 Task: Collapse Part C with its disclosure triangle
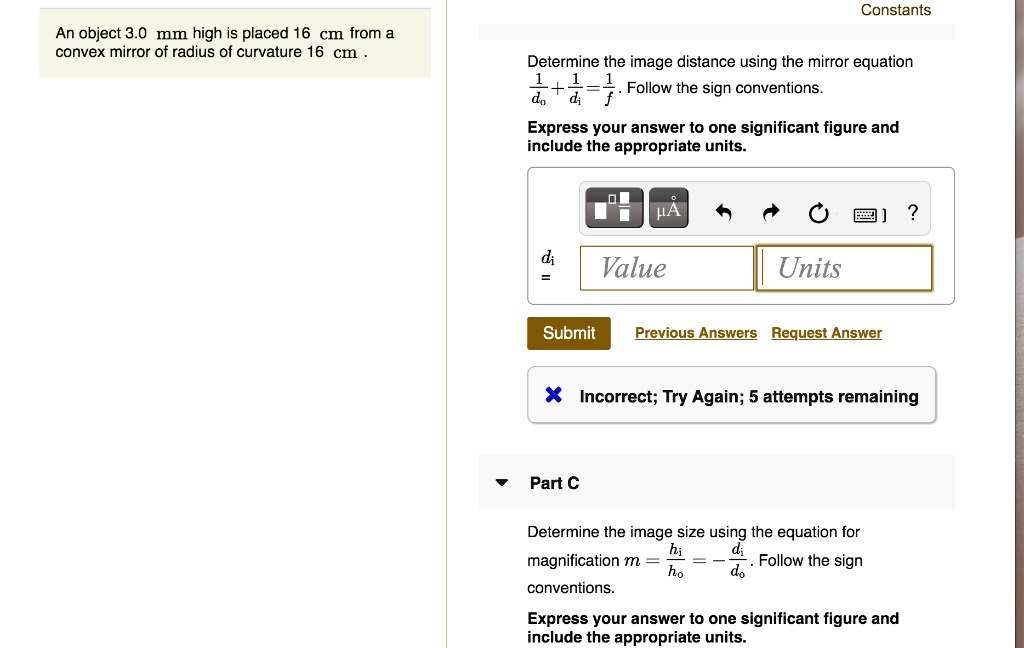[502, 482]
